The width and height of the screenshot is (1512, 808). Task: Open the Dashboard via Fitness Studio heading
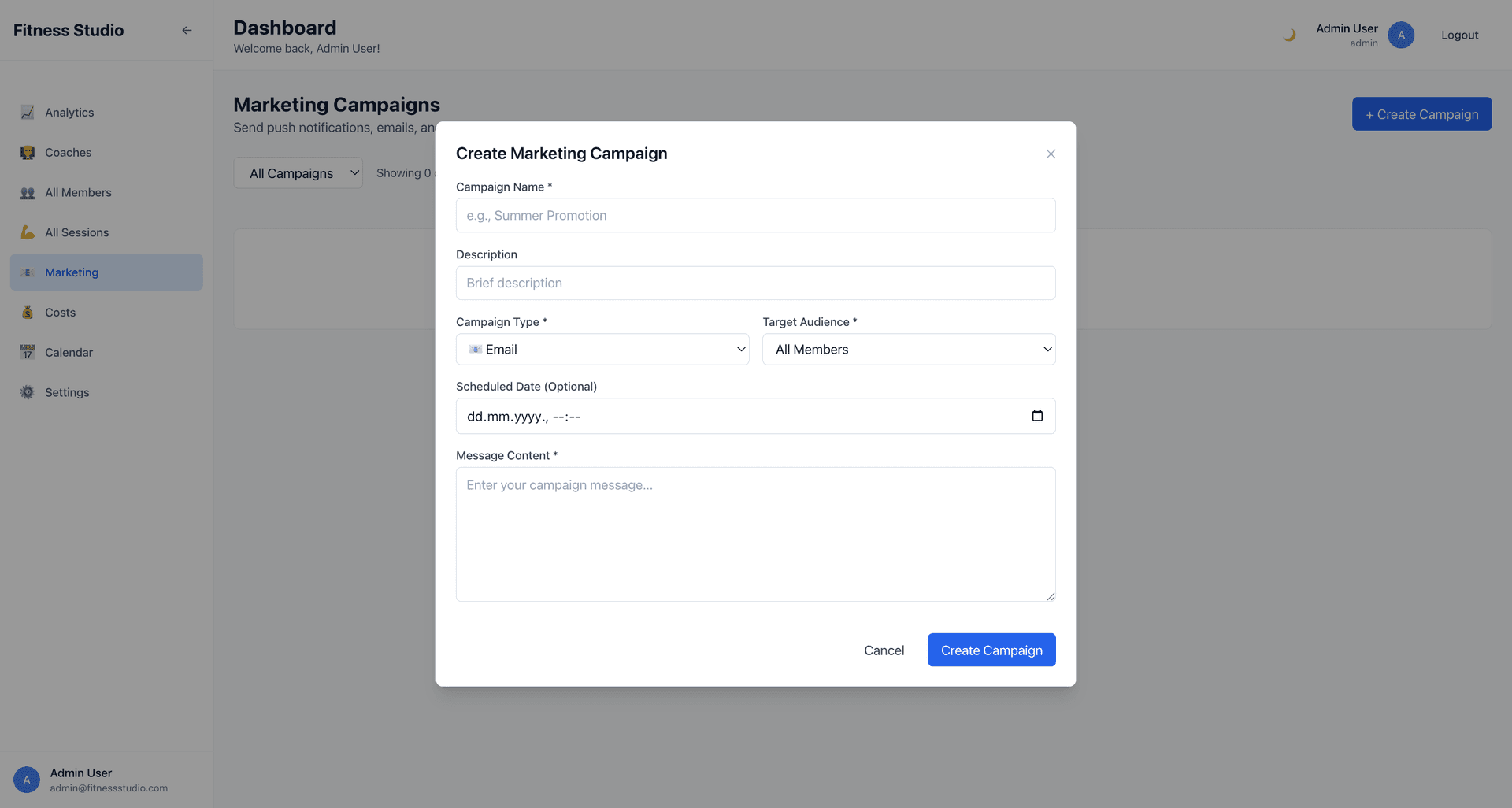tap(69, 30)
